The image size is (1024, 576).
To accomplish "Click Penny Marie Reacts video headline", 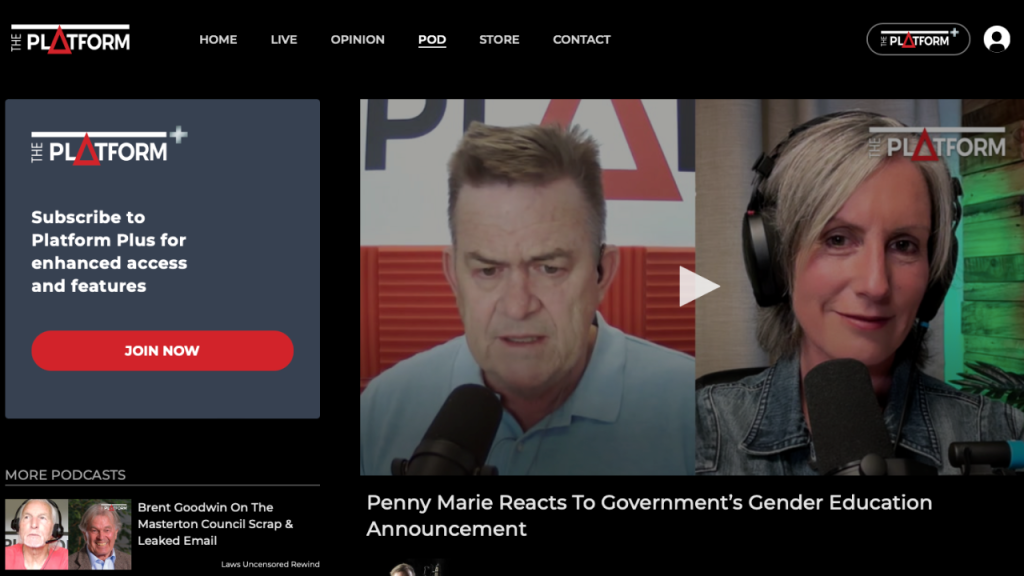I will pyautogui.click(x=649, y=515).
